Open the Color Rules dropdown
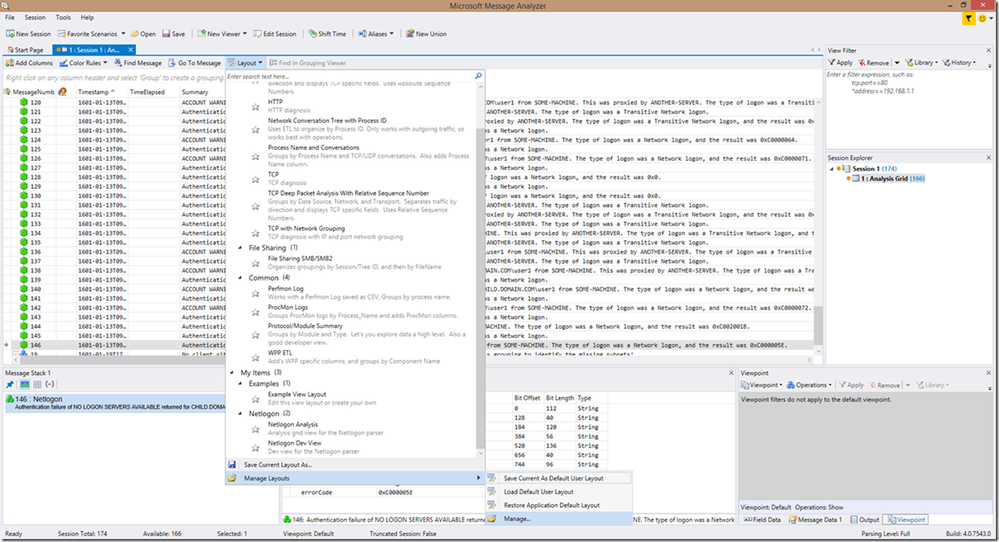Viewport: 999px width, 542px height. [85, 63]
